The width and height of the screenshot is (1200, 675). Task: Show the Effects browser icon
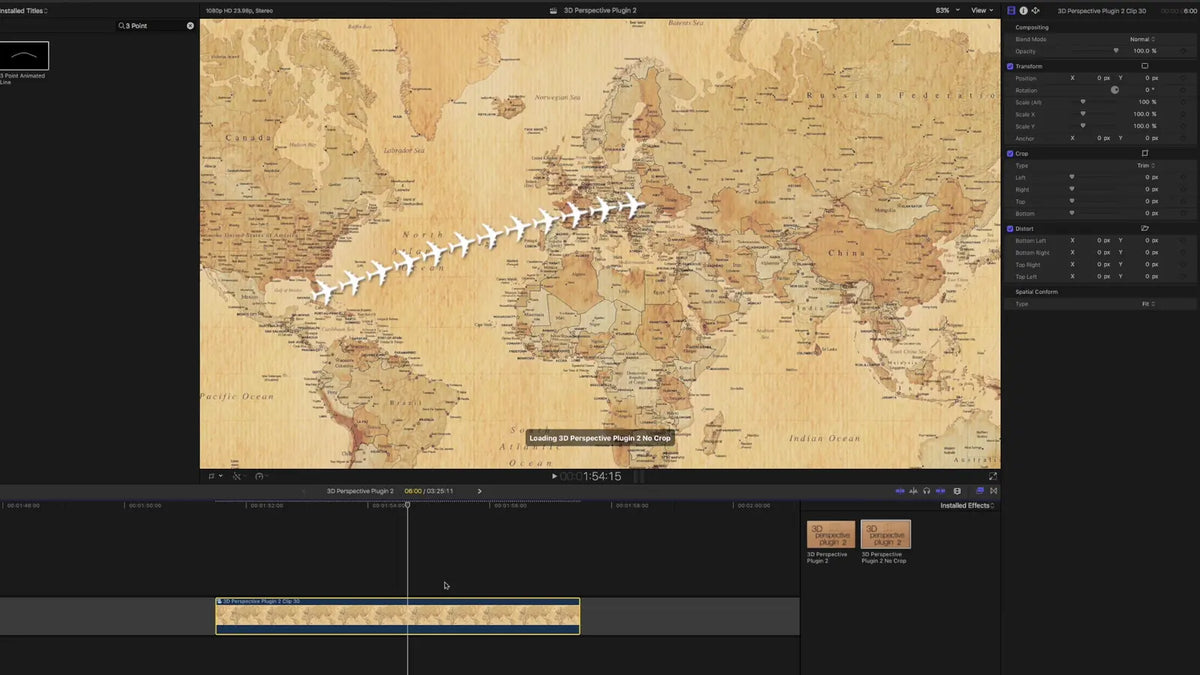click(x=980, y=491)
